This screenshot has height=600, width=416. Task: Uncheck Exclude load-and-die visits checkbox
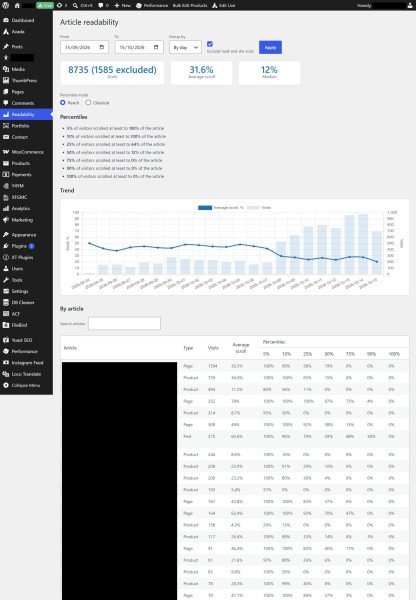(x=210, y=44)
